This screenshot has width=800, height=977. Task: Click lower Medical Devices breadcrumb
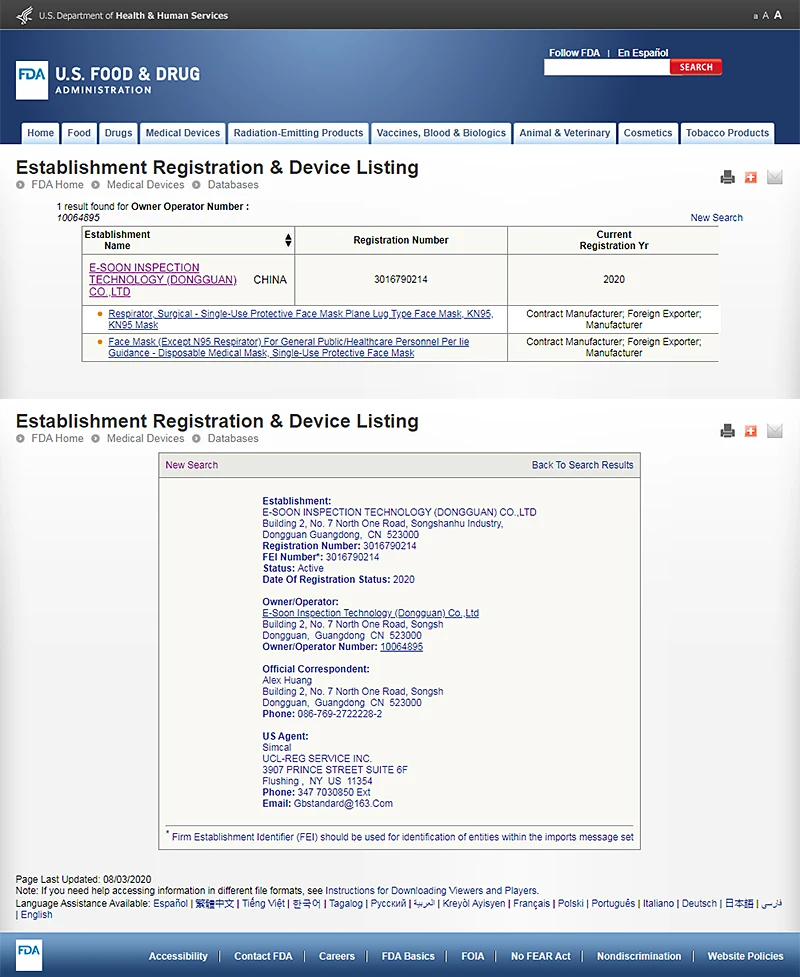click(x=146, y=438)
